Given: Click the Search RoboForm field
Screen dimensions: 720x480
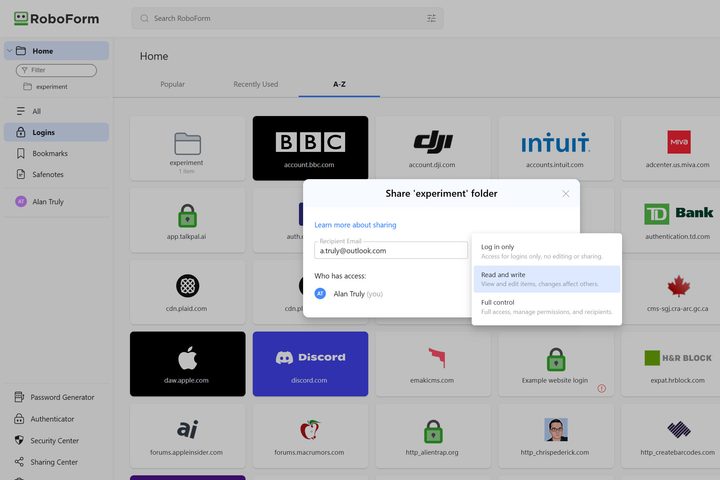Looking at the screenshot, I should [x=287, y=18].
